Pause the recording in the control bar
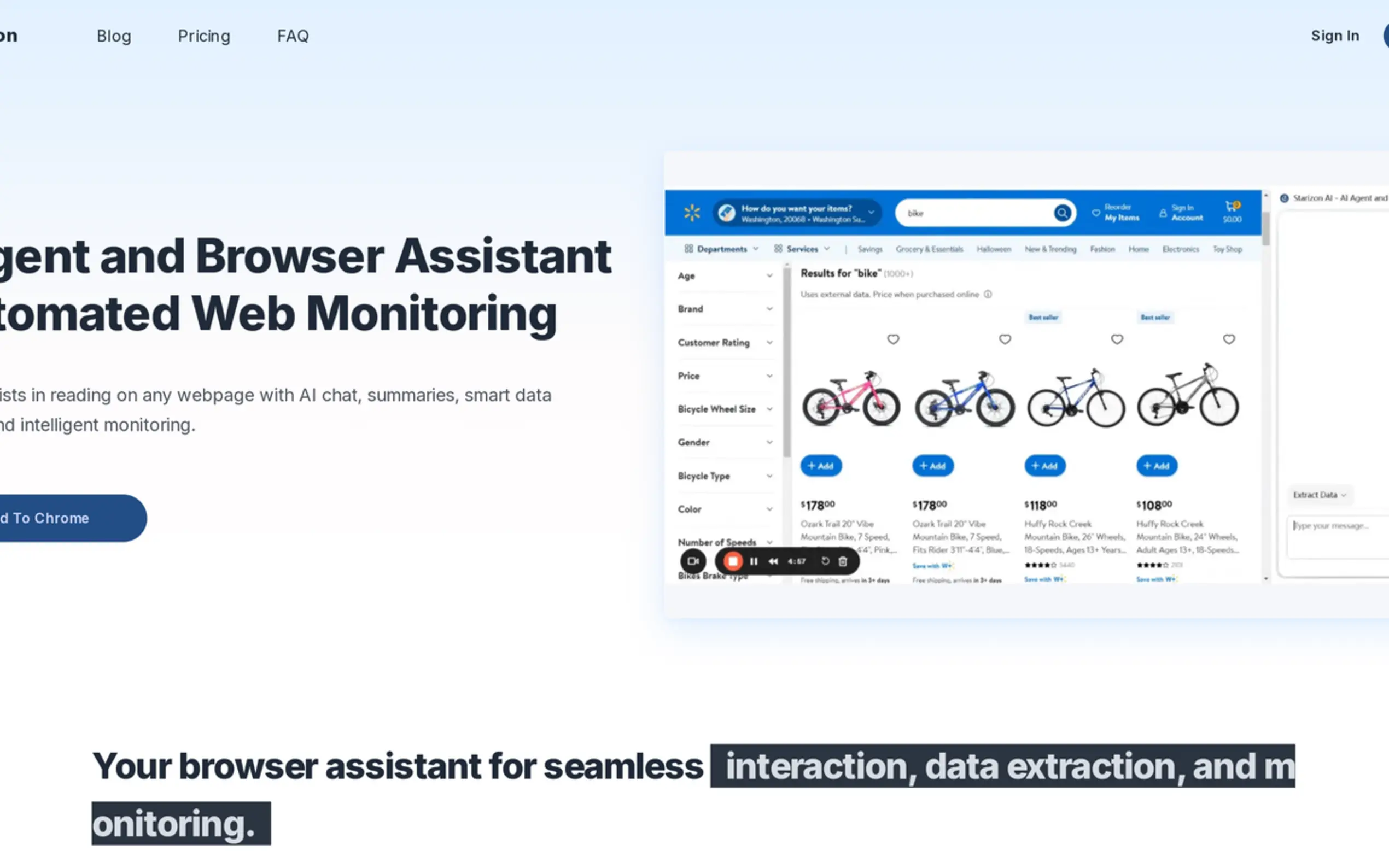The height and width of the screenshot is (868, 1389). tap(754, 561)
